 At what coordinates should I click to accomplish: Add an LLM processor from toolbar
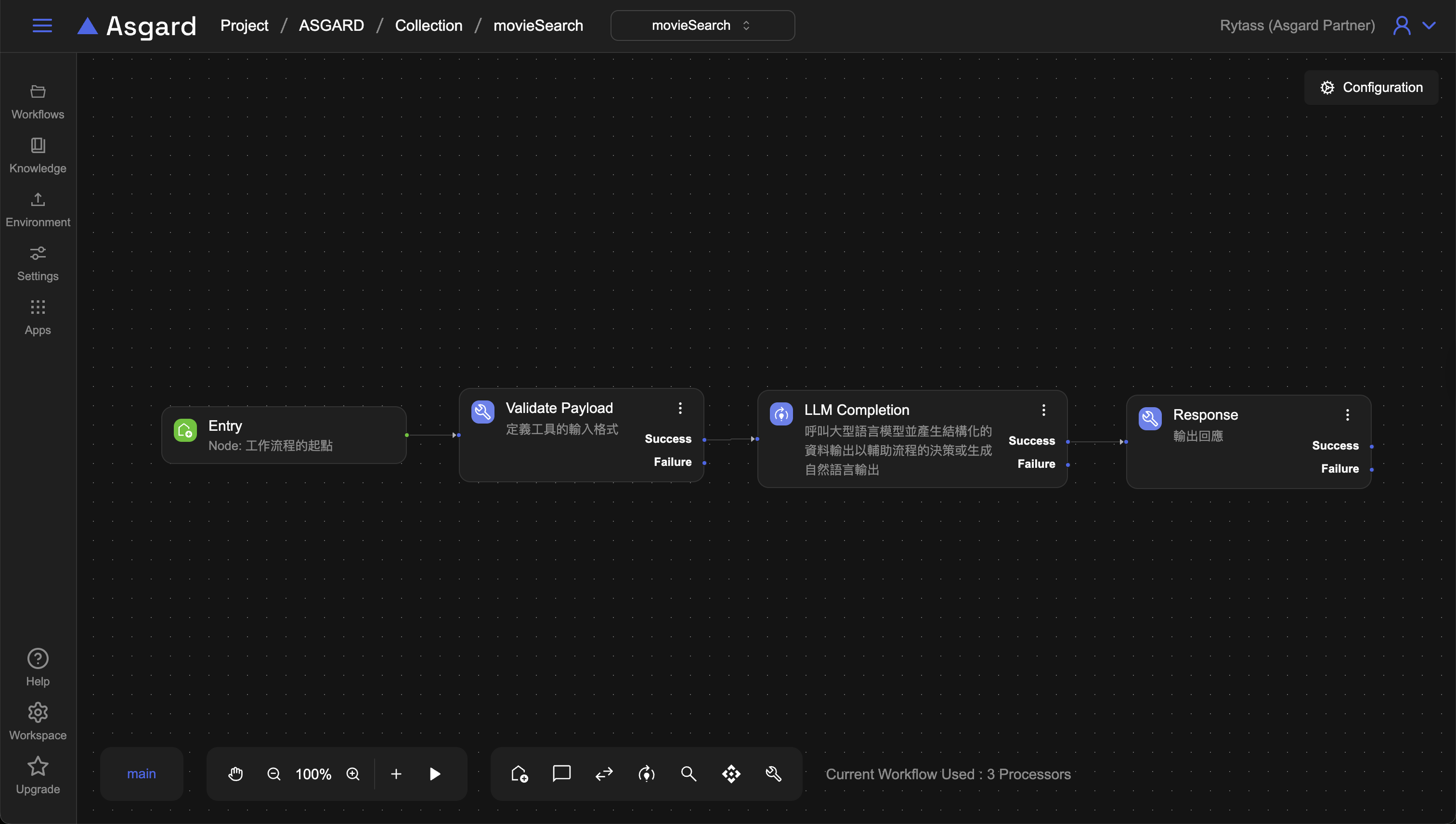click(x=647, y=773)
